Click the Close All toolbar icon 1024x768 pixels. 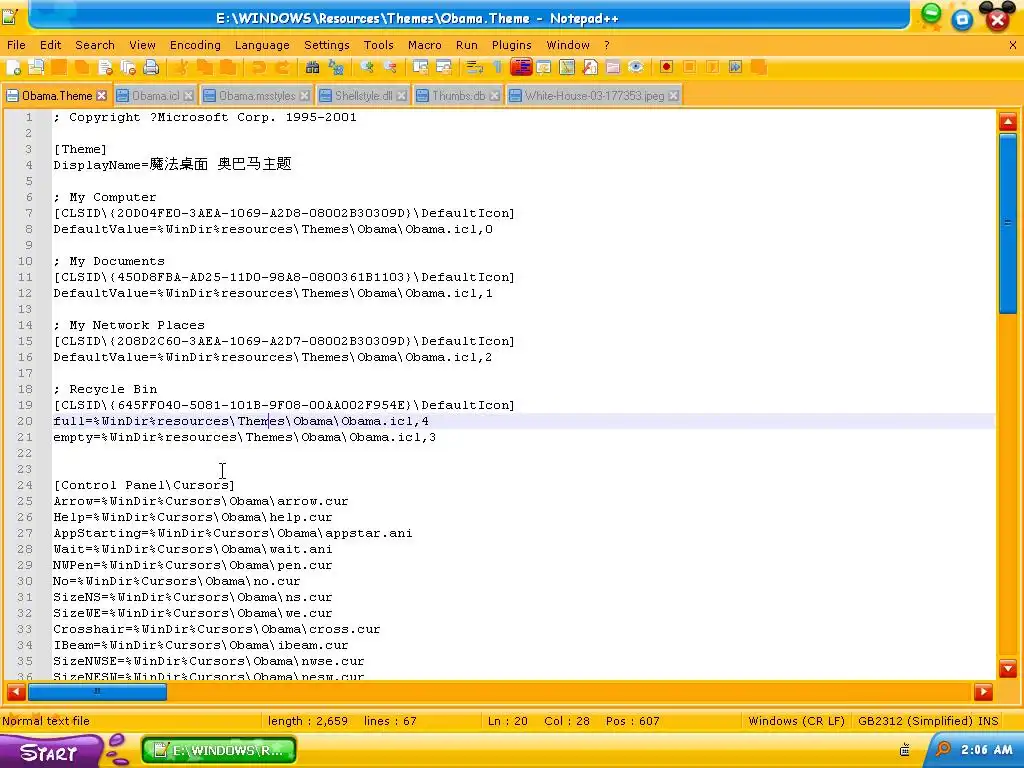pyautogui.click(x=128, y=67)
